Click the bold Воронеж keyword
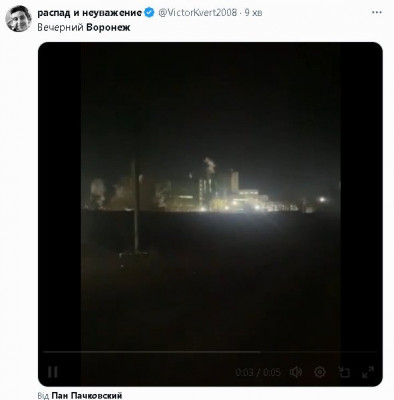Viewport: 394px width, 400px height. [108, 27]
